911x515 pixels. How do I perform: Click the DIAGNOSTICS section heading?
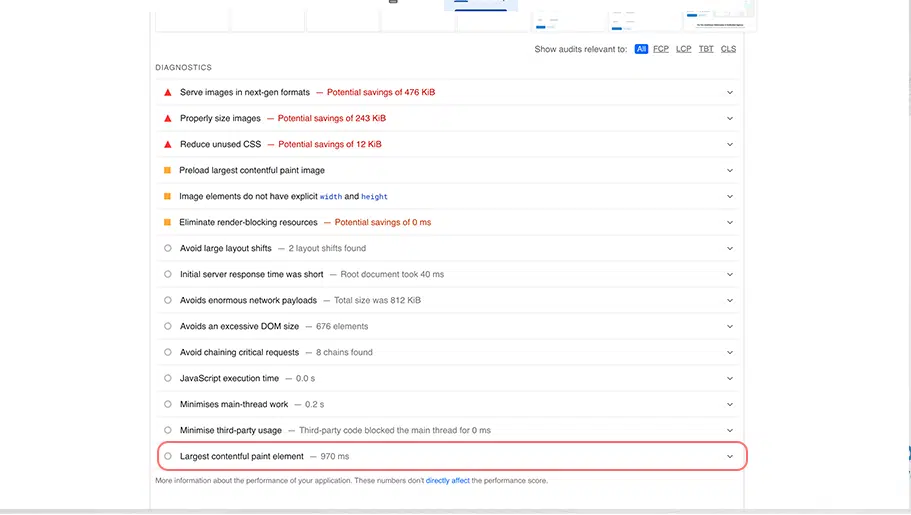click(183, 67)
